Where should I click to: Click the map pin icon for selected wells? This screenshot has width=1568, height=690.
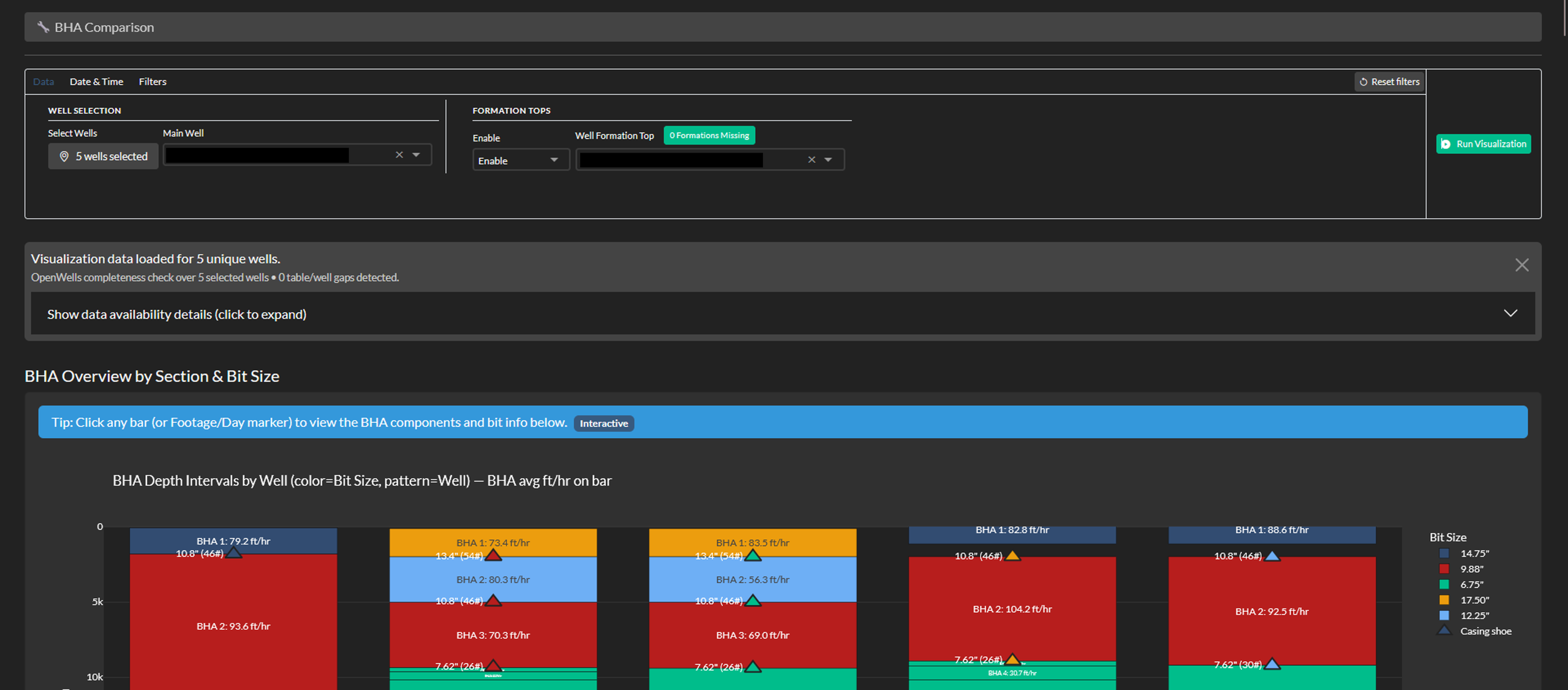pos(64,156)
